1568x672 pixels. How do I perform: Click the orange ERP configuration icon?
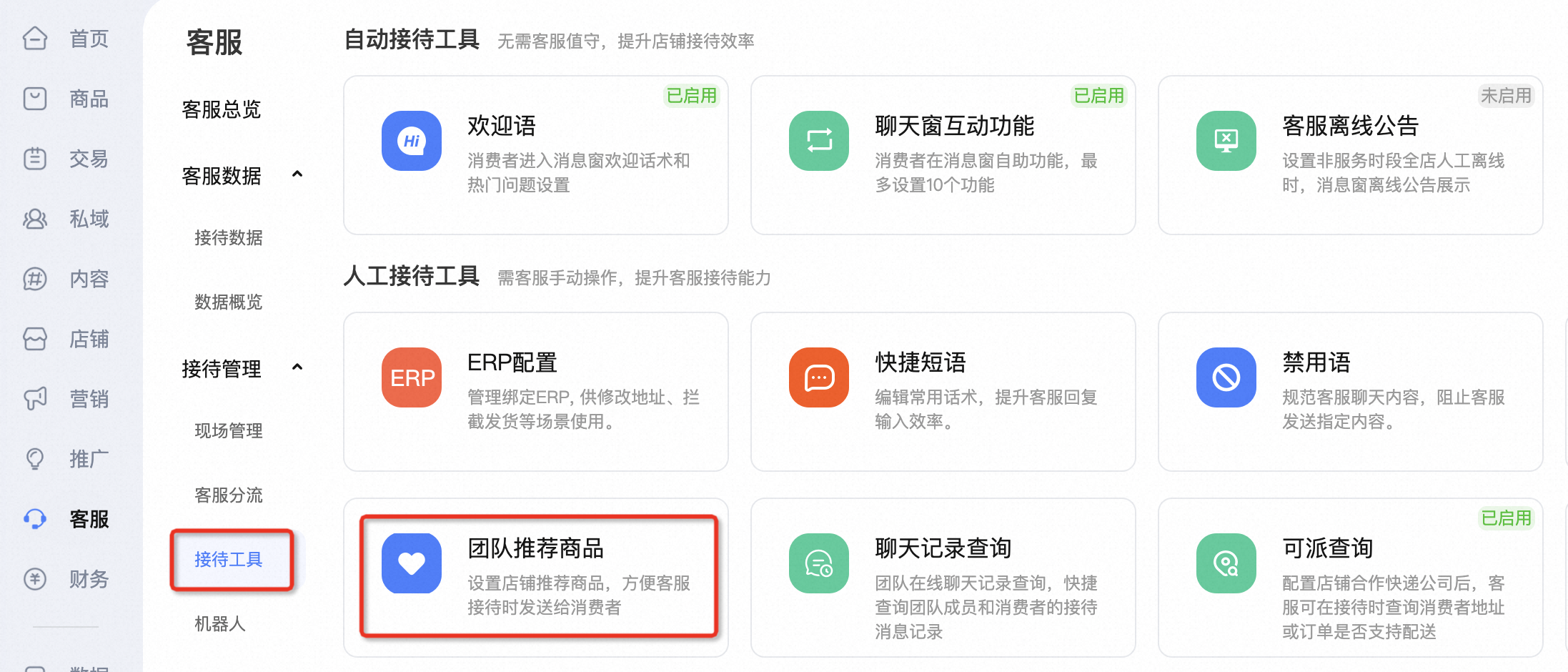pyautogui.click(x=411, y=377)
